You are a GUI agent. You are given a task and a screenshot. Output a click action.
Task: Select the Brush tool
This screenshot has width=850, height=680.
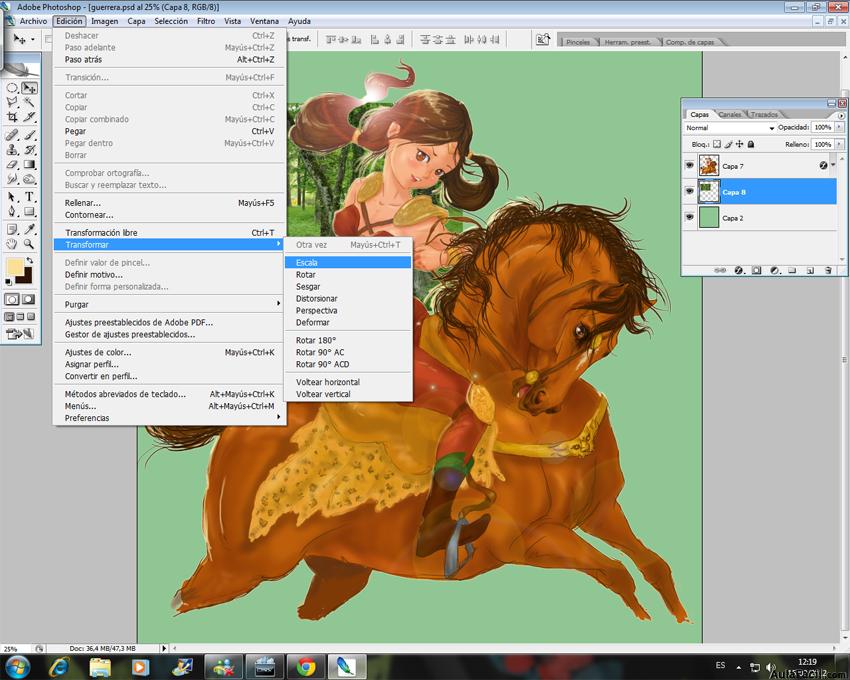[29, 135]
